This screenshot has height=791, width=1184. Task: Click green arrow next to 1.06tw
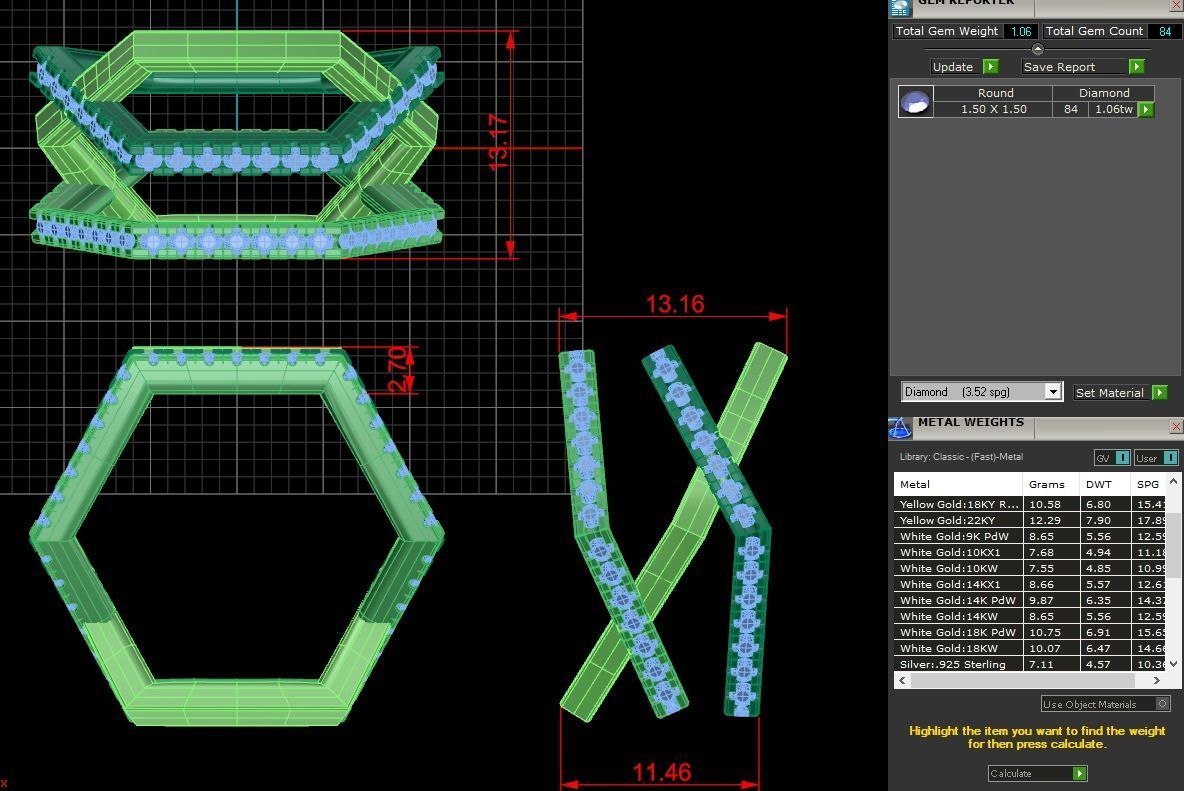click(1146, 109)
